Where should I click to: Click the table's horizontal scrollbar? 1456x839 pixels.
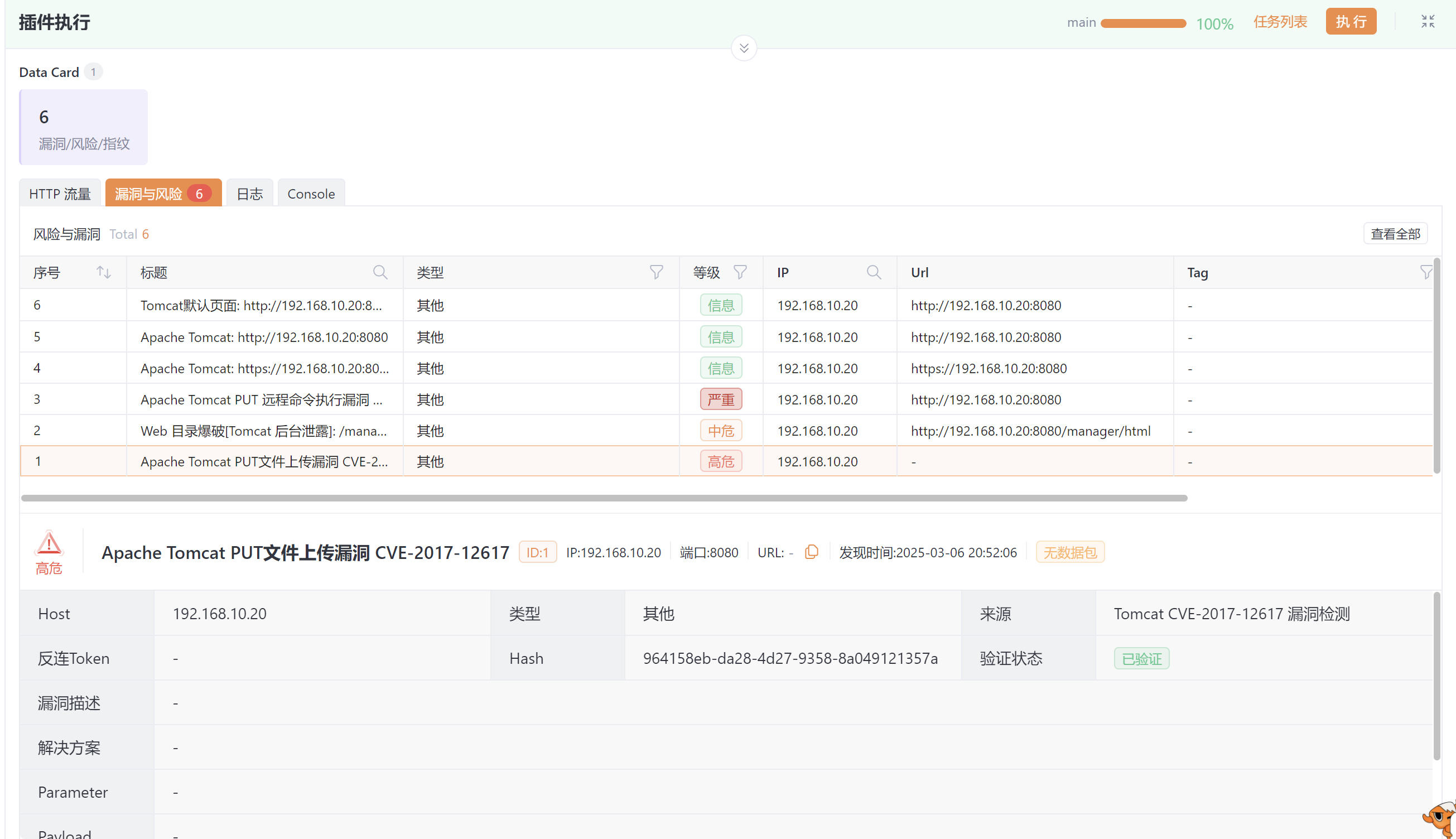pyautogui.click(x=604, y=498)
